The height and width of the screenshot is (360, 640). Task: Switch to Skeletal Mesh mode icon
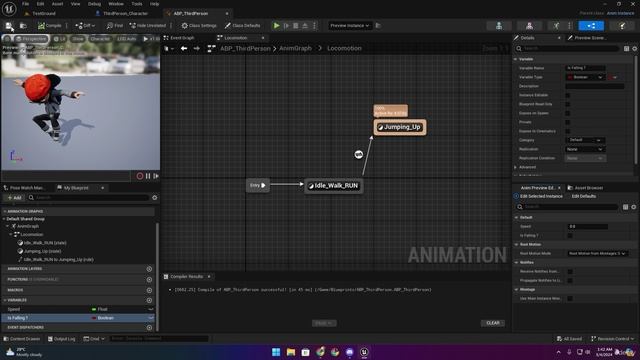529,26
